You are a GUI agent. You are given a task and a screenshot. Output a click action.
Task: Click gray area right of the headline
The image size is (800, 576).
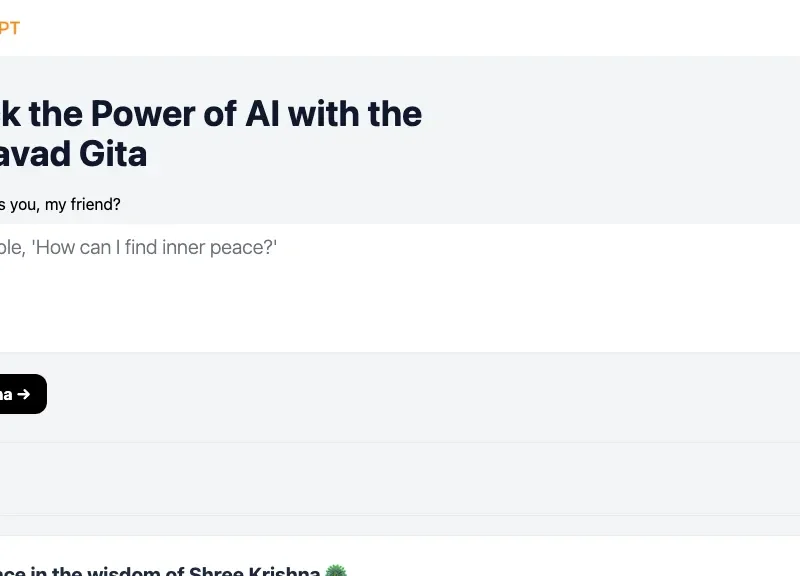click(x=612, y=133)
